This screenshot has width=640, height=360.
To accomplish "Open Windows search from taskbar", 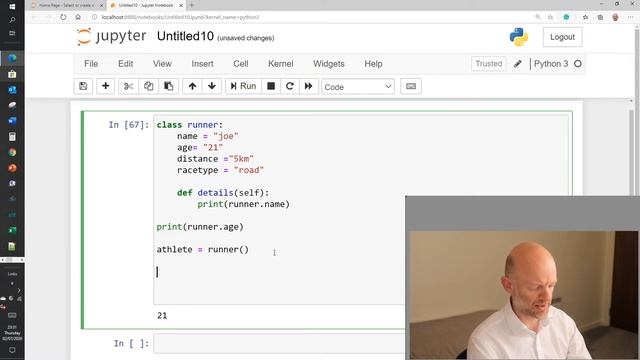I will tap(12, 20).
